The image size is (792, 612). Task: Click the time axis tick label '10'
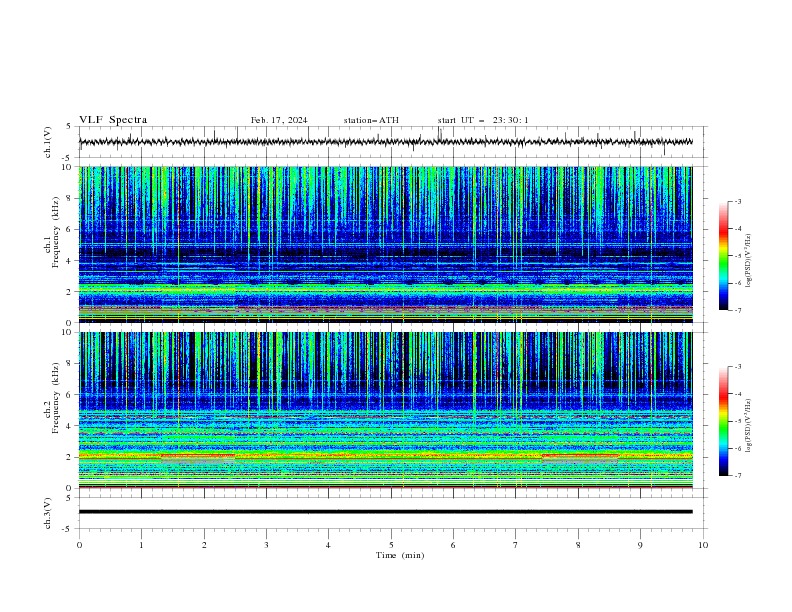[703, 545]
